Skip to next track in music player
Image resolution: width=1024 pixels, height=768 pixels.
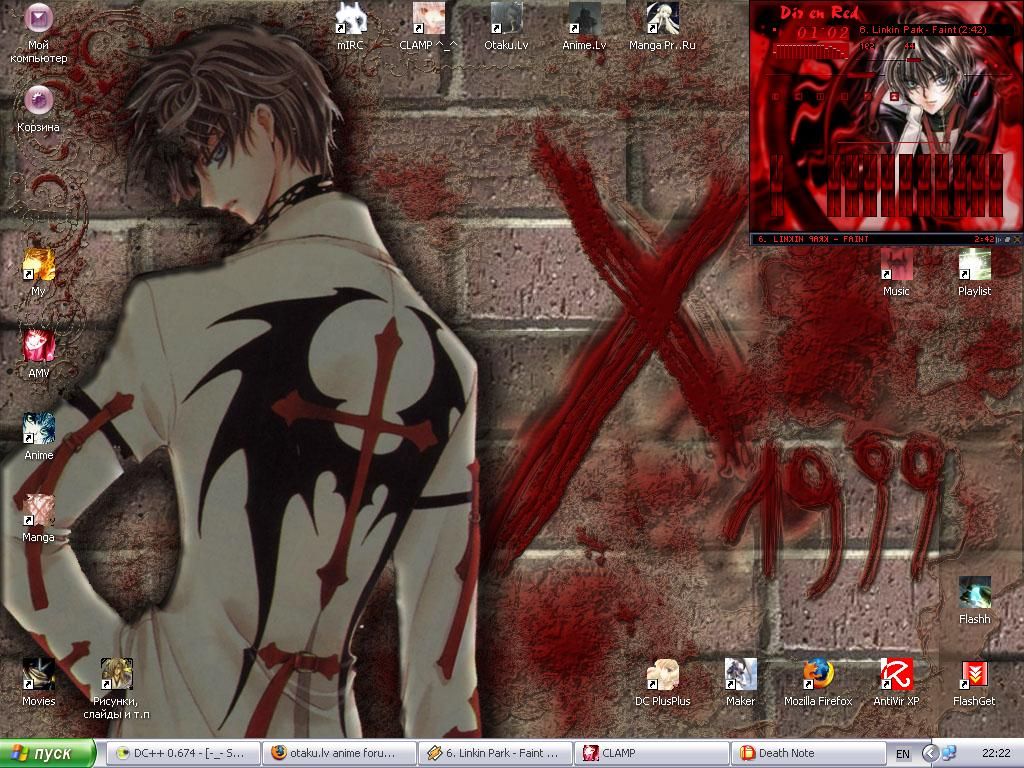867,97
